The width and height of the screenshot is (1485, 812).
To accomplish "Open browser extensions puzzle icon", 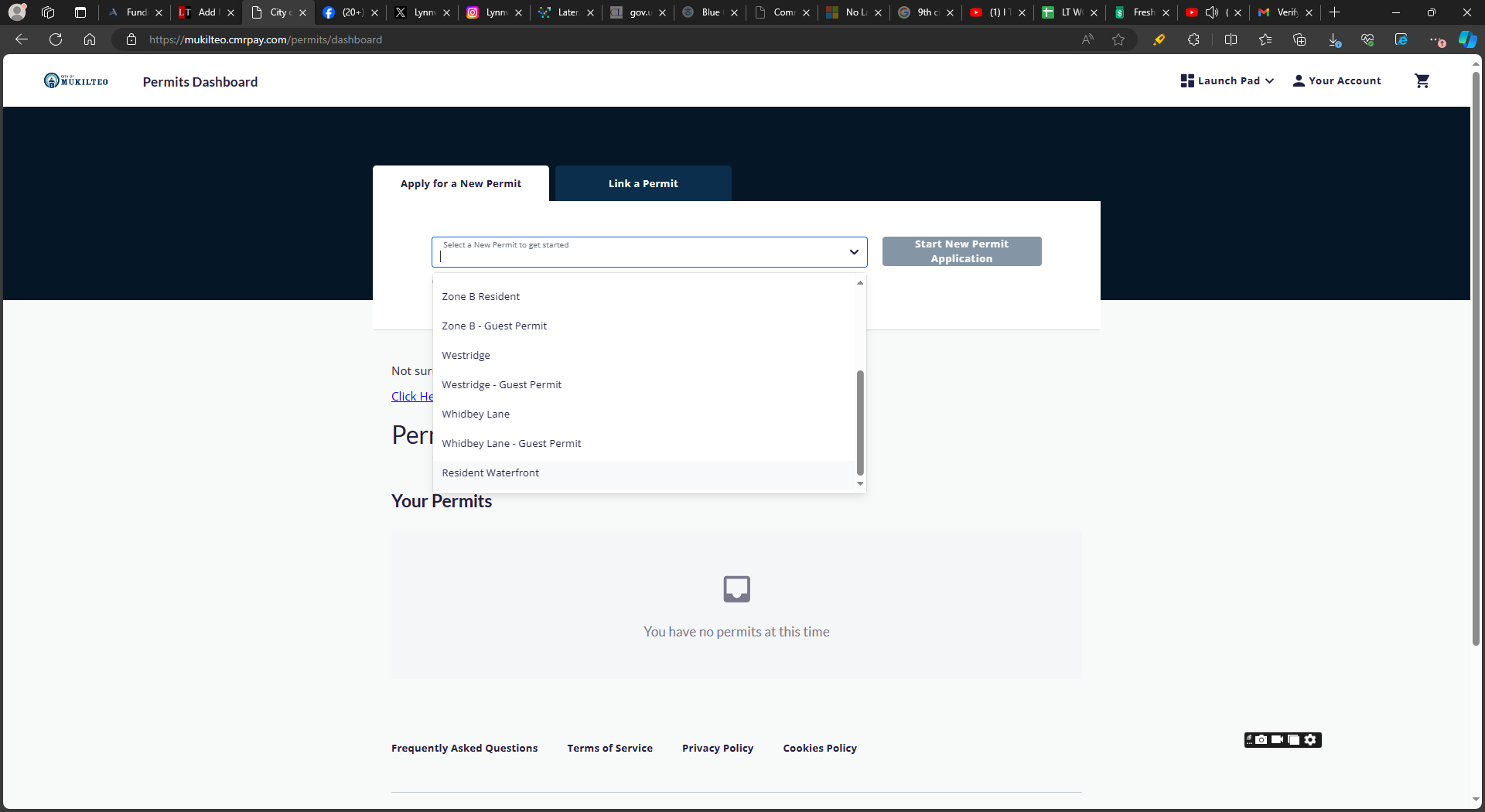I will click(1193, 39).
